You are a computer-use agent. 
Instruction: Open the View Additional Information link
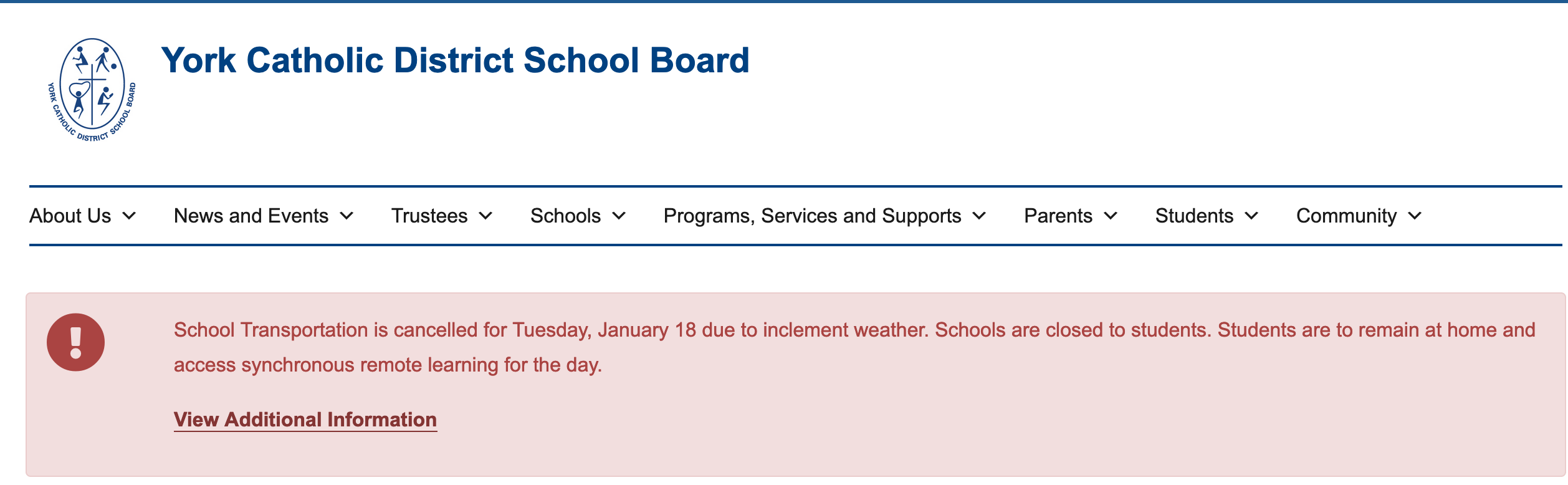coord(305,420)
